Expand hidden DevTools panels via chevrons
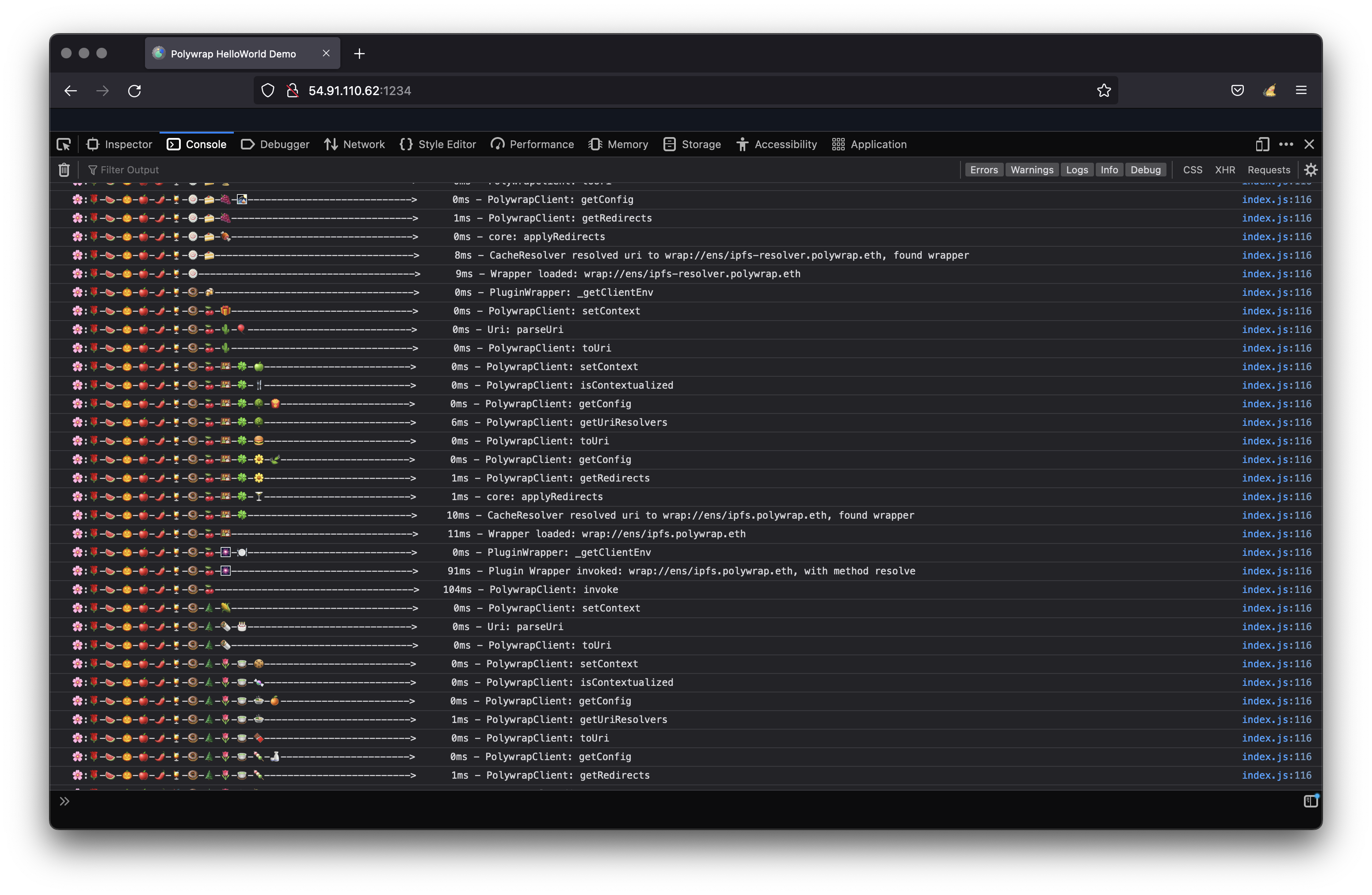The width and height of the screenshot is (1372, 895). point(65,801)
